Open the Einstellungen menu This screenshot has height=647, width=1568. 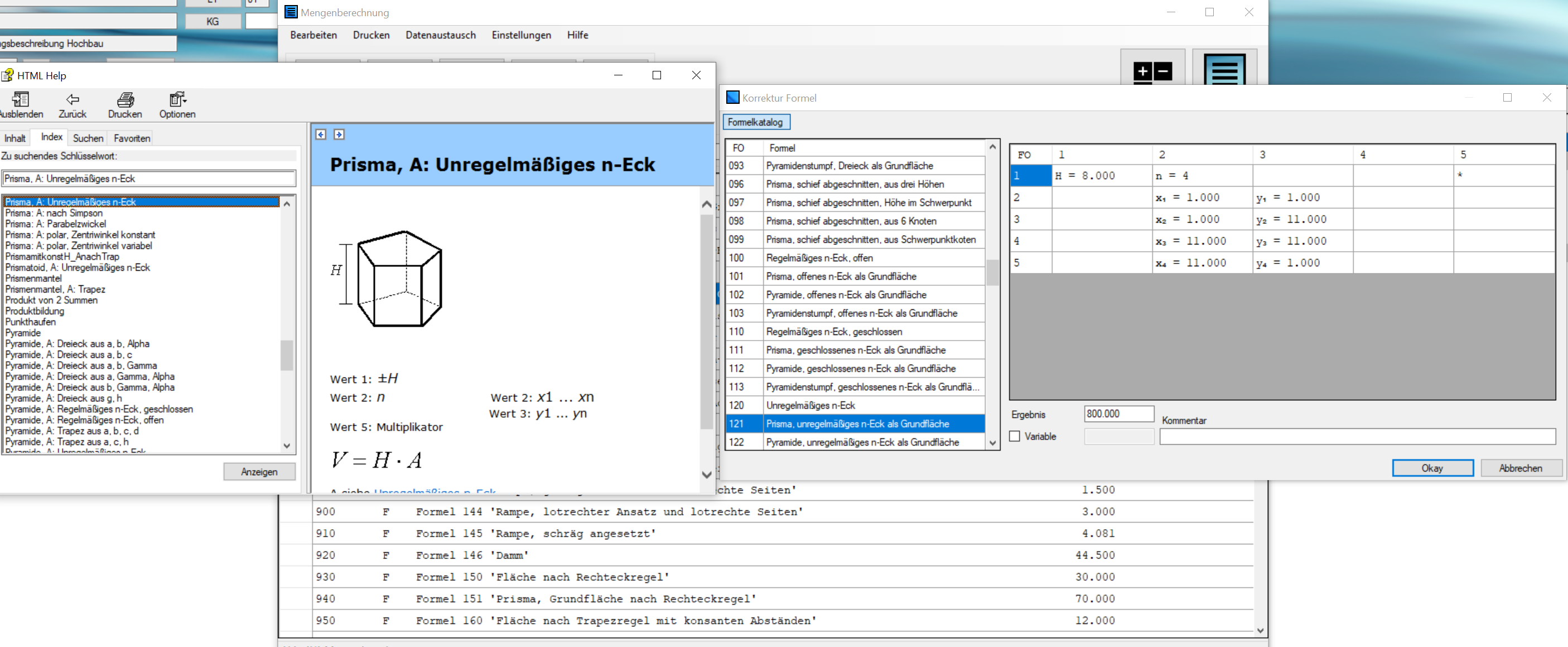(522, 35)
